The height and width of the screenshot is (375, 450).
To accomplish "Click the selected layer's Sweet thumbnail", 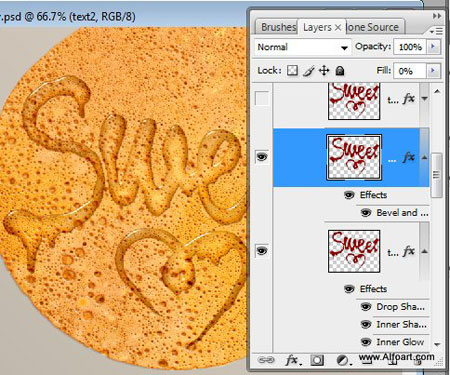I will coord(354,158).
